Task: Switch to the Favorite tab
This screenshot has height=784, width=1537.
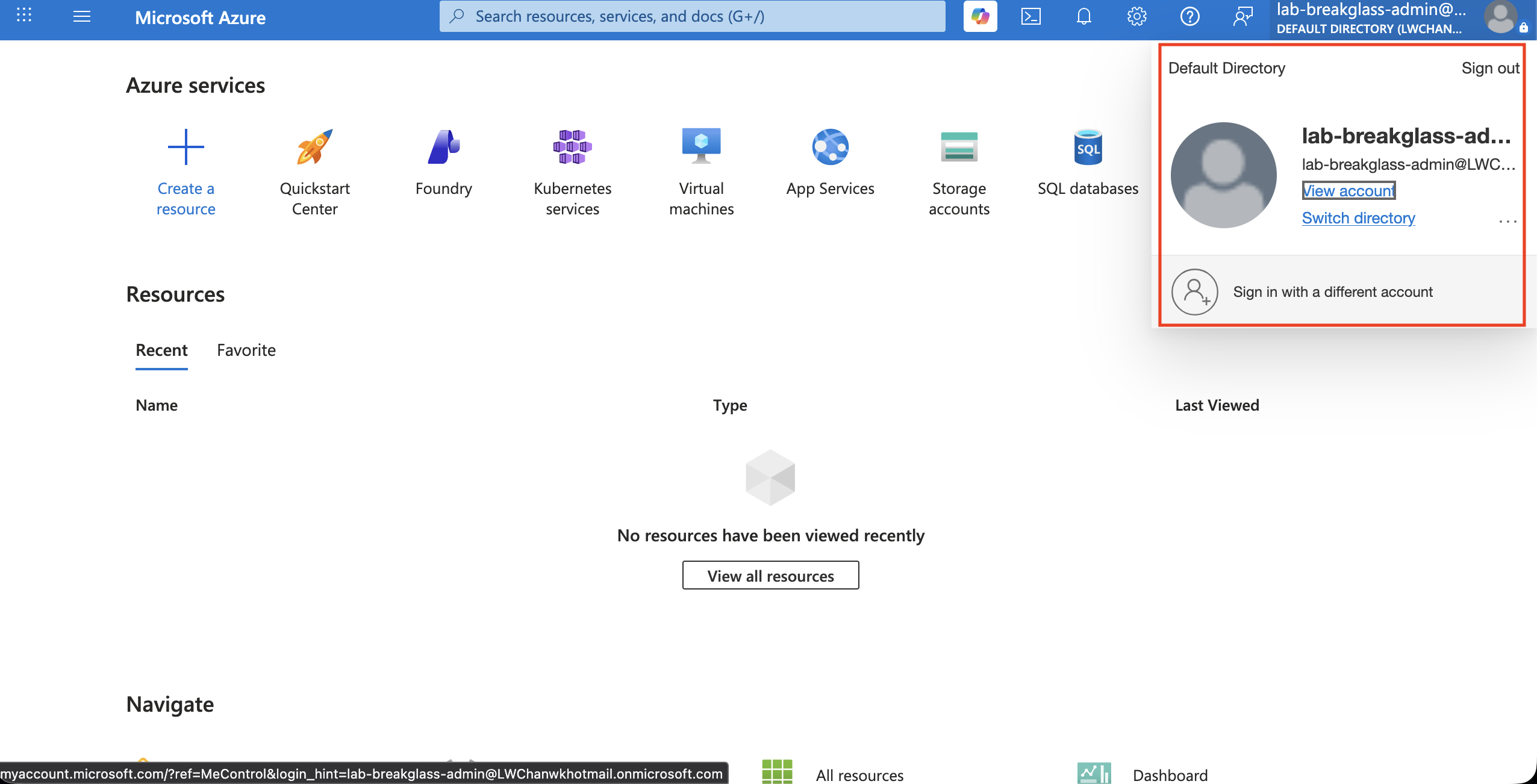Action: (x=246, y=350)
